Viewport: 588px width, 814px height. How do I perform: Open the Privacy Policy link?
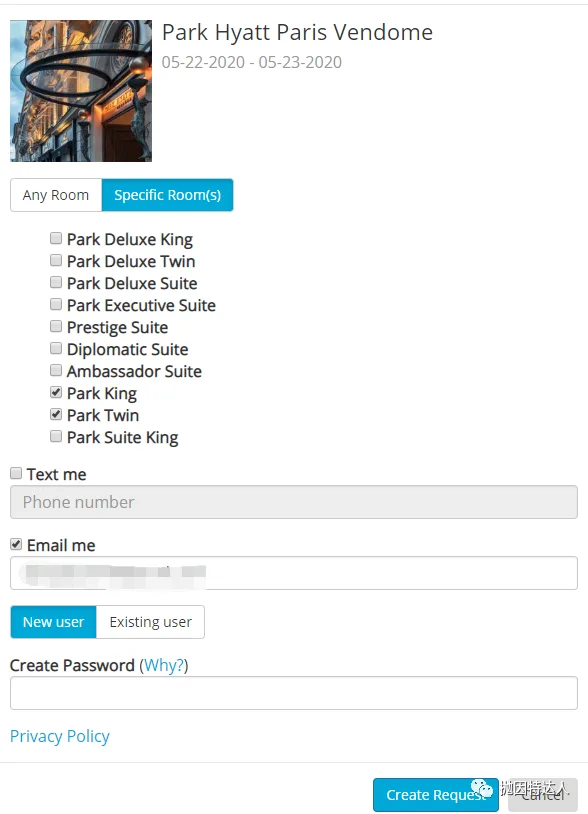pyautogui.click(x=60, y=736)
